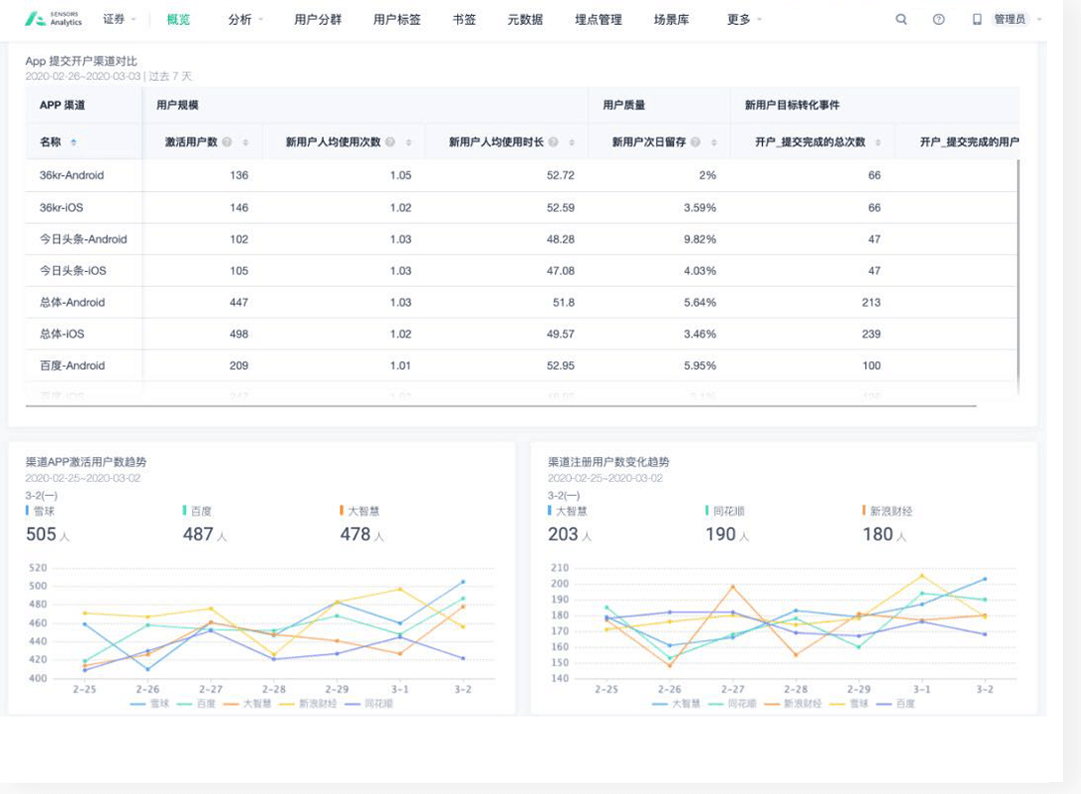The image size is (1081, 794).
Task: Switch to the 用户分群 tab
Action: (x=318, y=19)
